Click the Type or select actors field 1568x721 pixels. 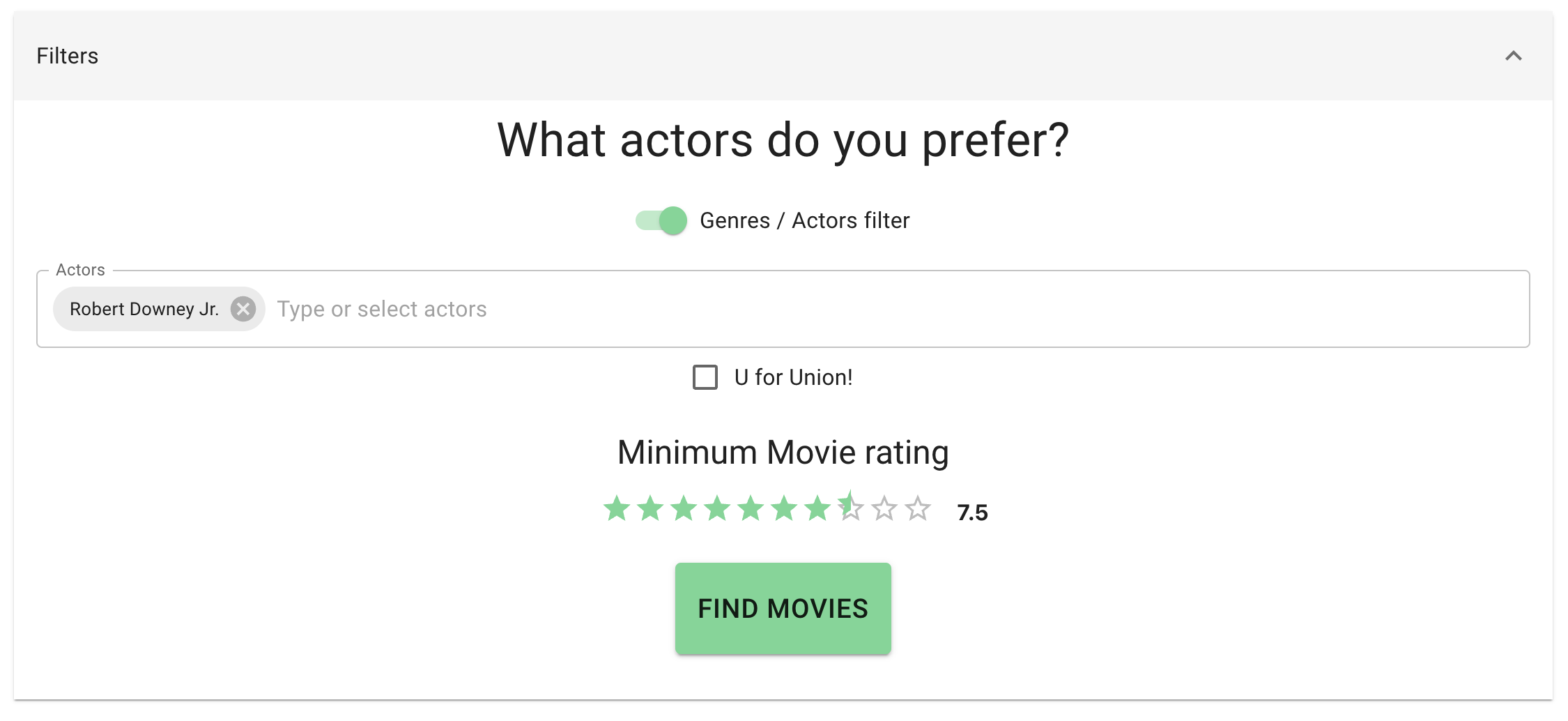(x=836, y=309)
